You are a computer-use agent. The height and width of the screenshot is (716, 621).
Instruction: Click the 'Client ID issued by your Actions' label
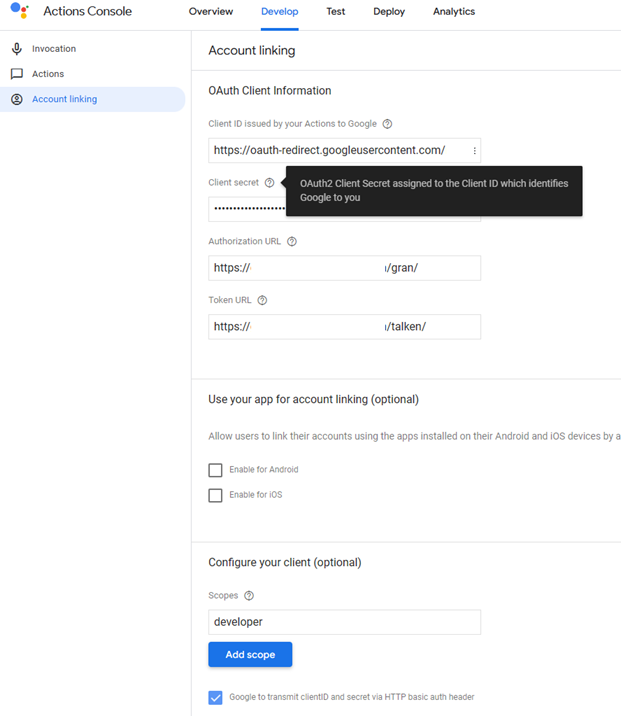pyautogui.click(x=292, y=124)
